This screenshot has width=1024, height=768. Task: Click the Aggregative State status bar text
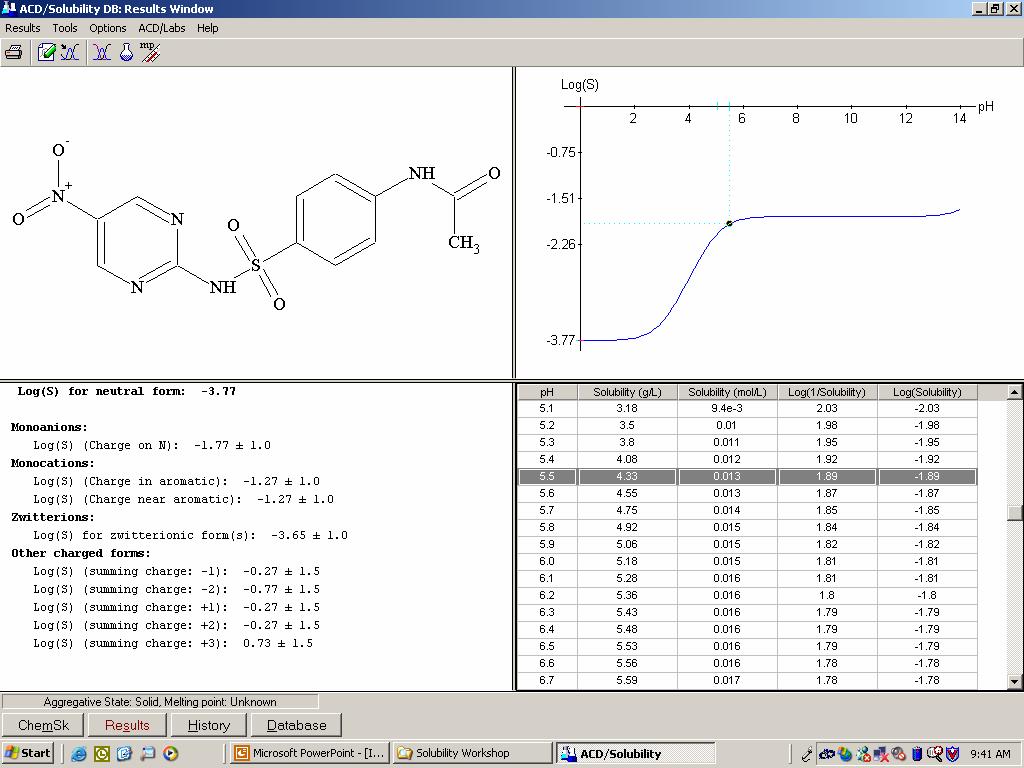point(160,702)
